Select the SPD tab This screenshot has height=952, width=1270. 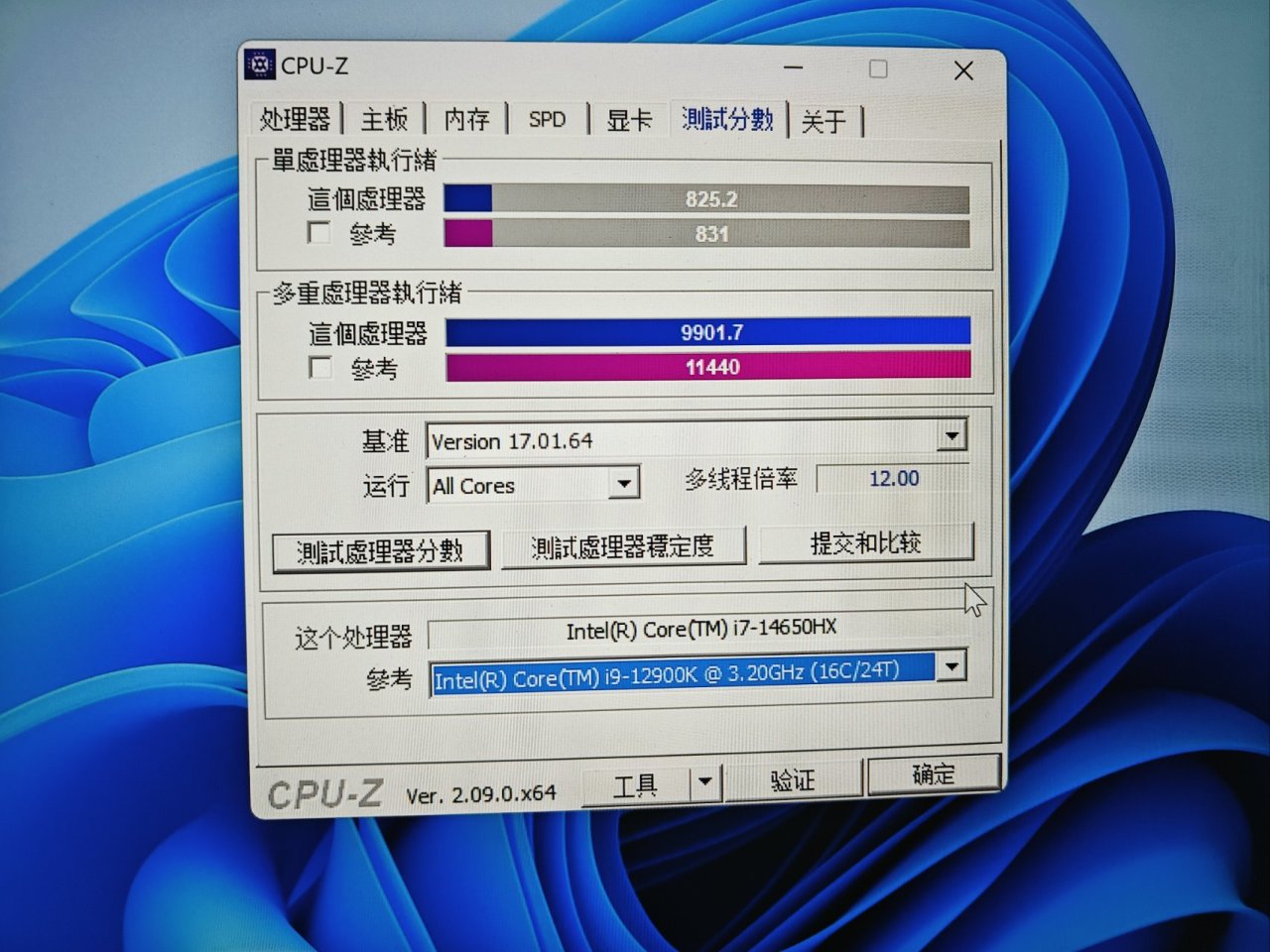pos(547,120)
